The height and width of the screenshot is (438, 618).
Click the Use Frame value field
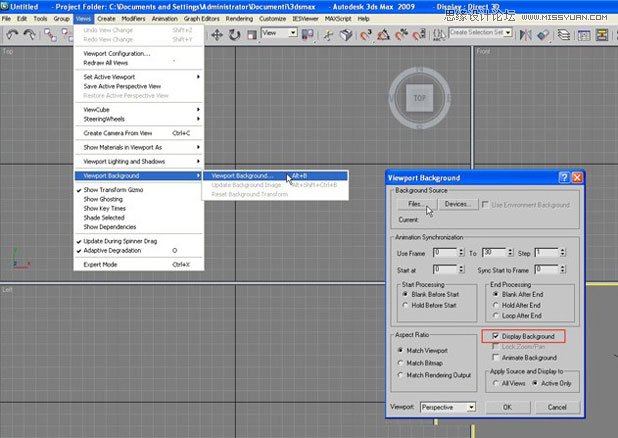(445, 252)
